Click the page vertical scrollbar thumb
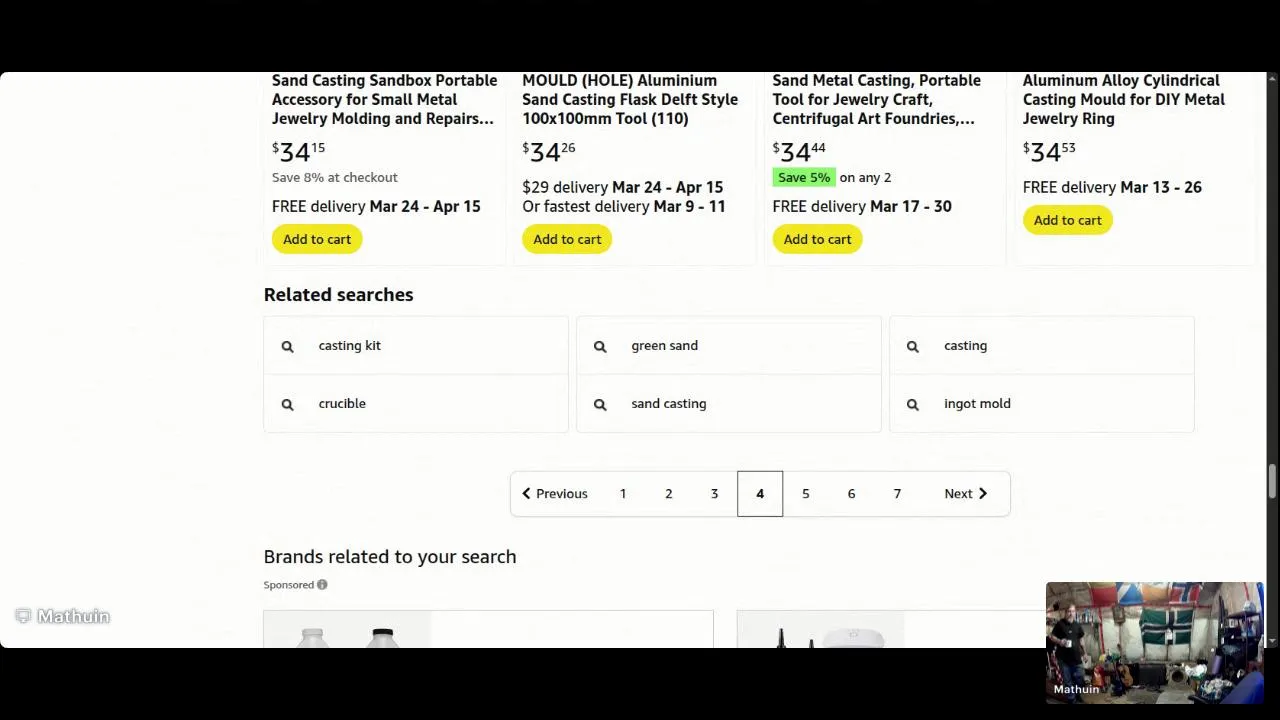 [1272, 480]
